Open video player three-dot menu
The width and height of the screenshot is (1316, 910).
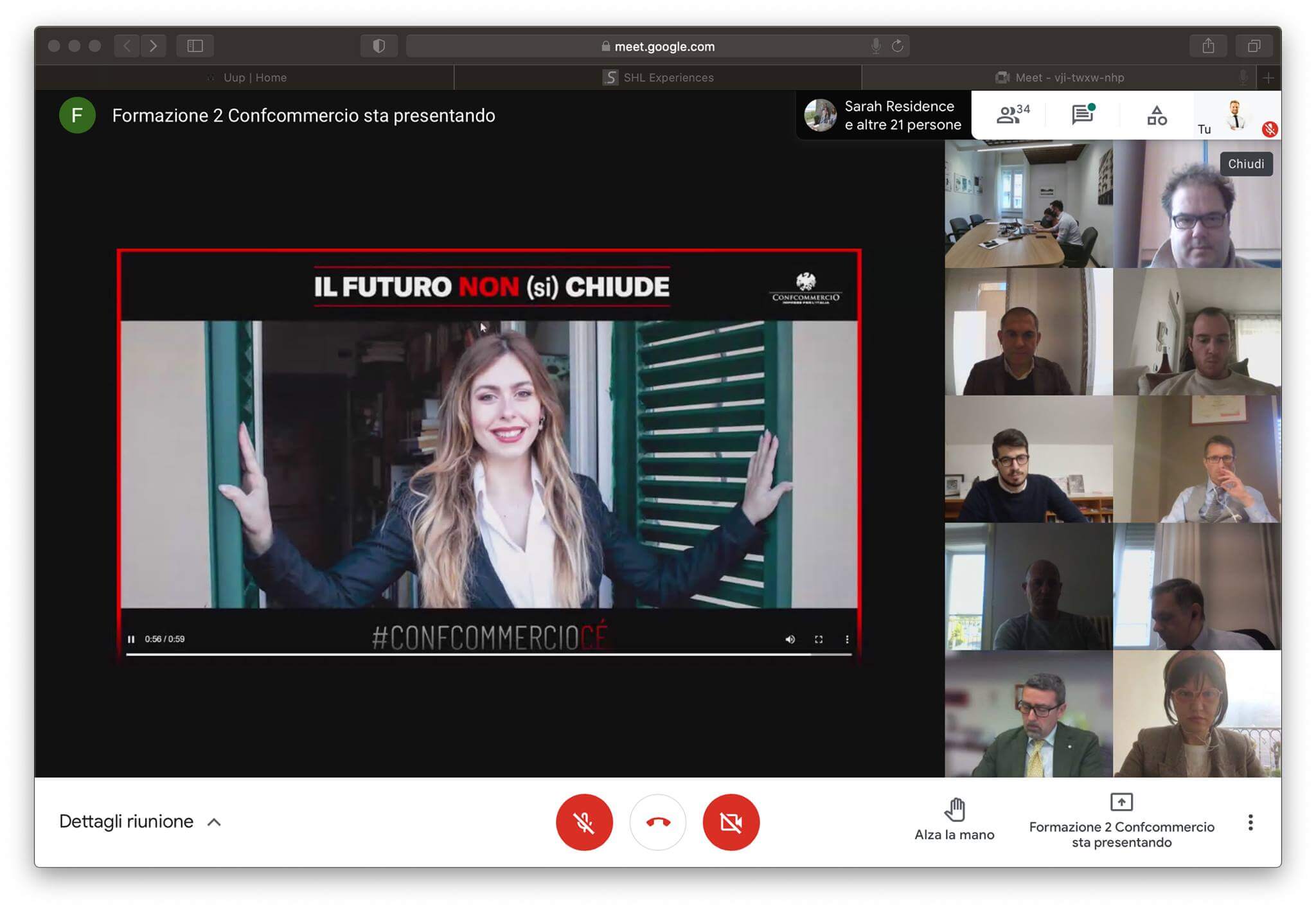[x=847, y=639]
